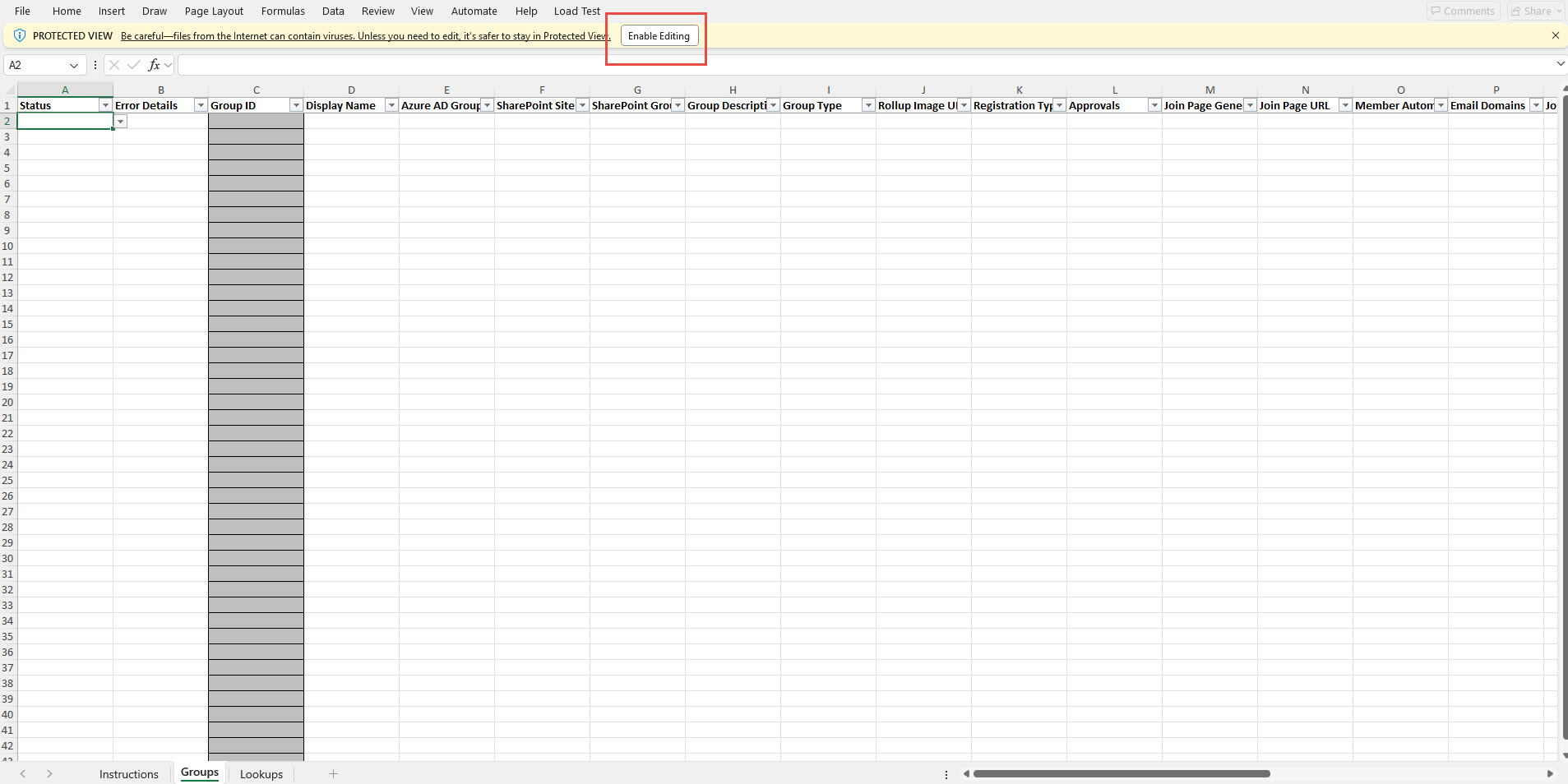The height and width of the screenshot is (784, 1568).
Task: Open the Registration Type filter dropdown
Action: pos(1059,105)
